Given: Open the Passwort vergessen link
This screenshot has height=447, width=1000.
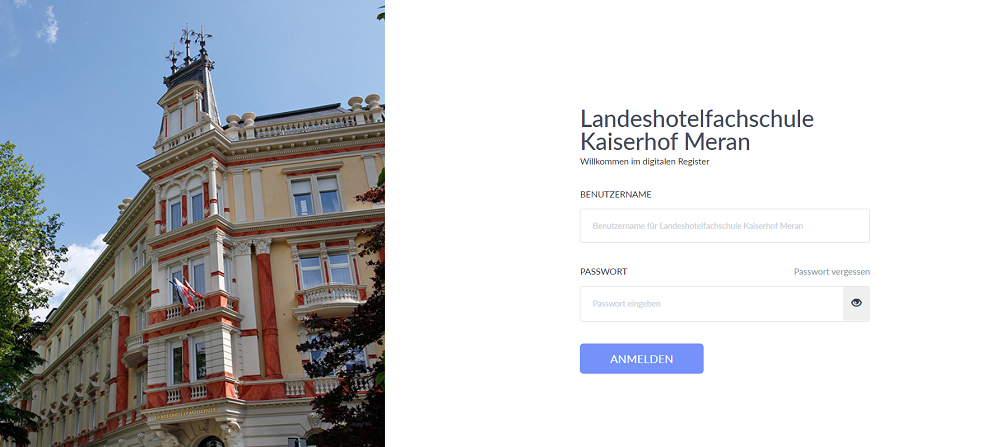Looking at the screenshot, I should [832, 272].
